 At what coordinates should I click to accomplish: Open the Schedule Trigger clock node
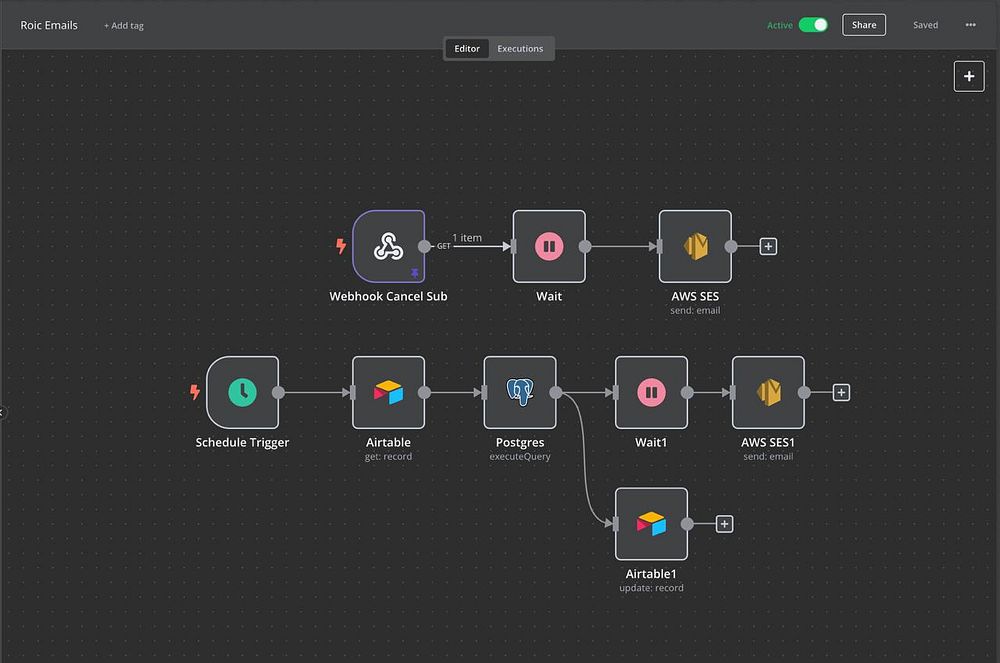(x=242, y=392)
